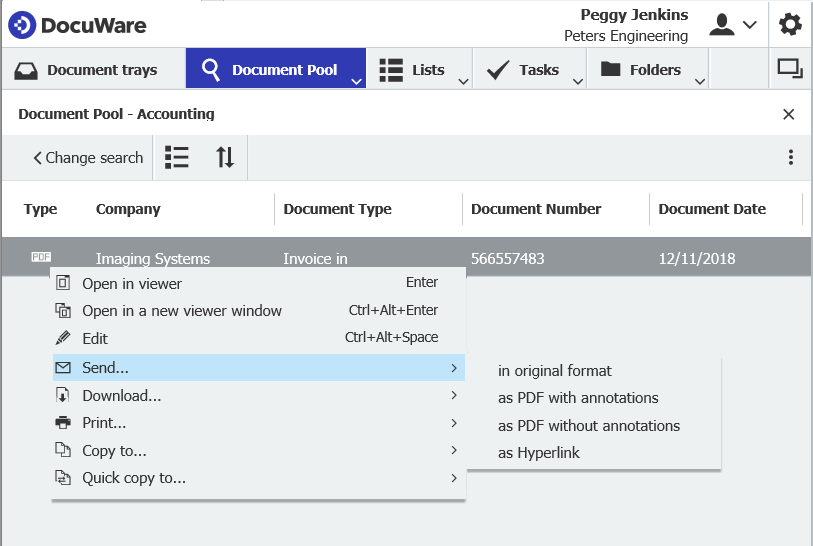Click the user profile icon
Viewport: 813px width, 546px height.
click(722, 25)
